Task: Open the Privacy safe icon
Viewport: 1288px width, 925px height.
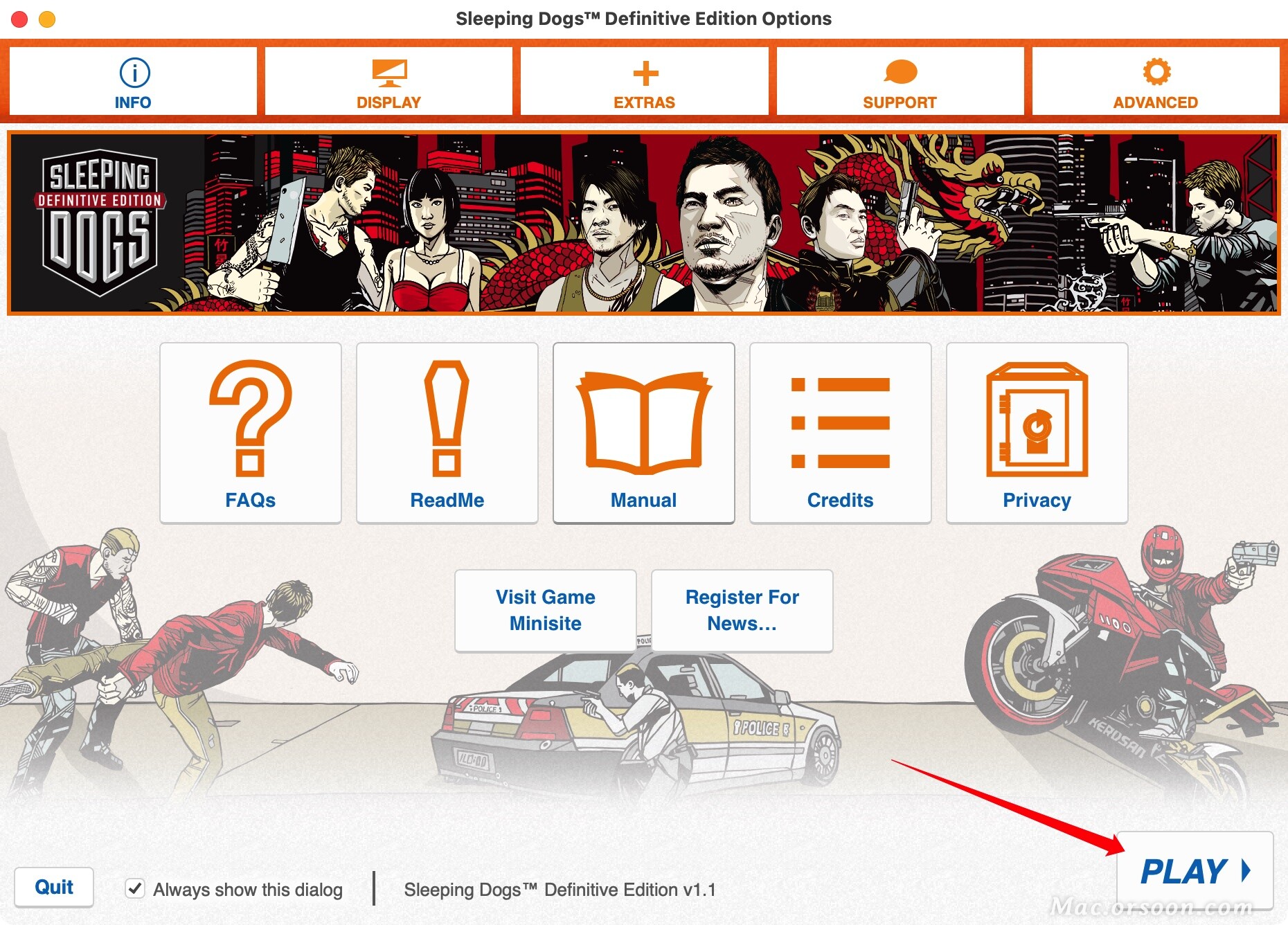Action: (1037, 420)
